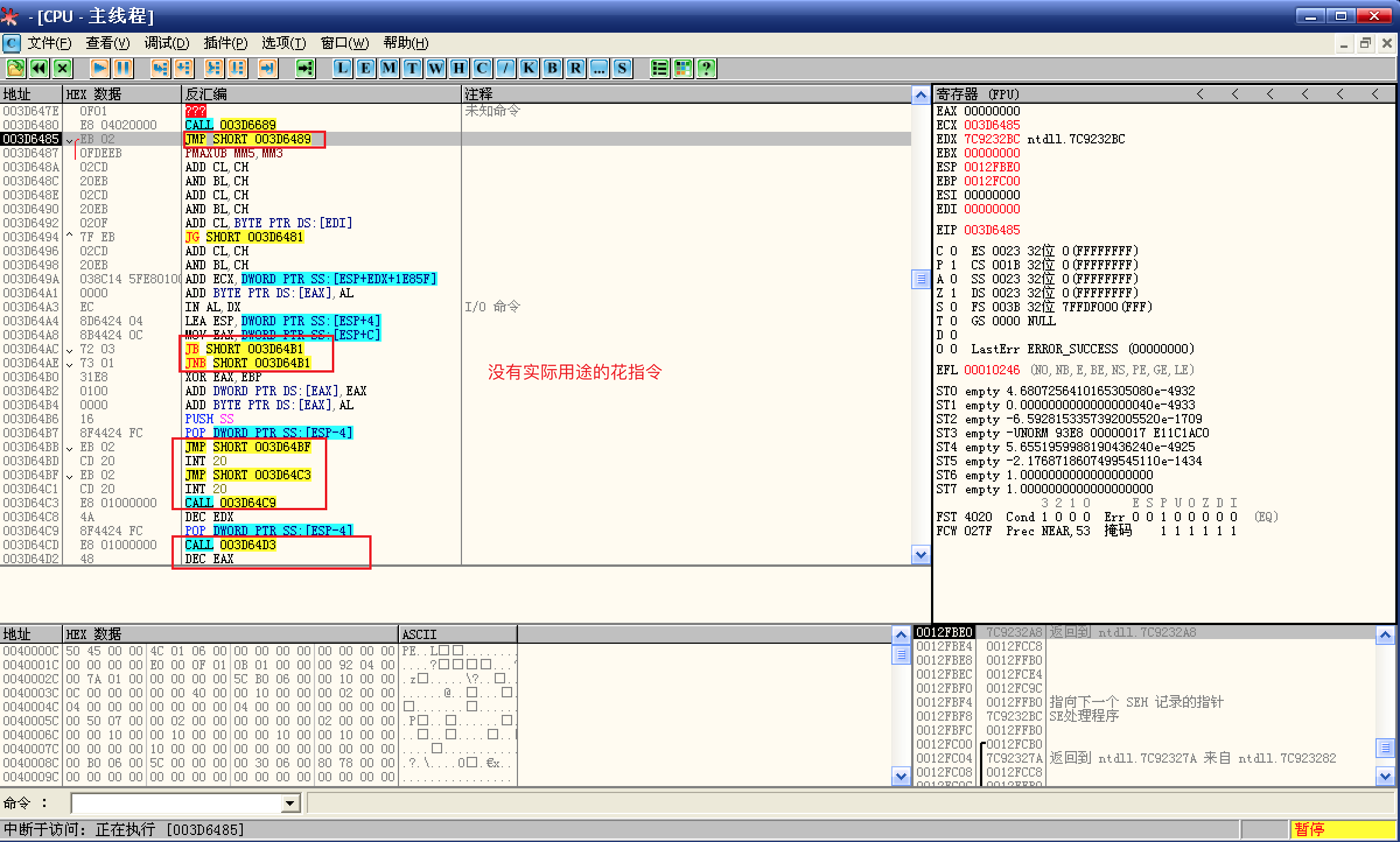Open the Memory map M button

389,69
